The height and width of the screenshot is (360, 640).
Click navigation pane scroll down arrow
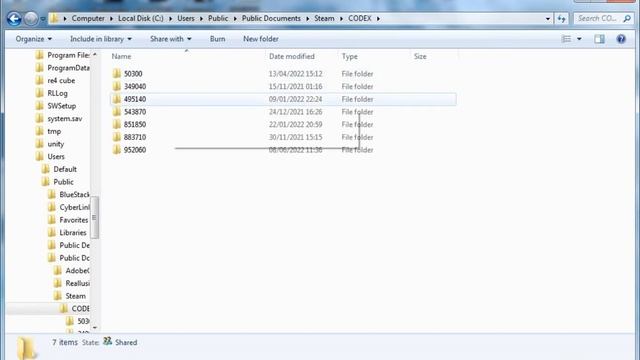coord(95,327)
